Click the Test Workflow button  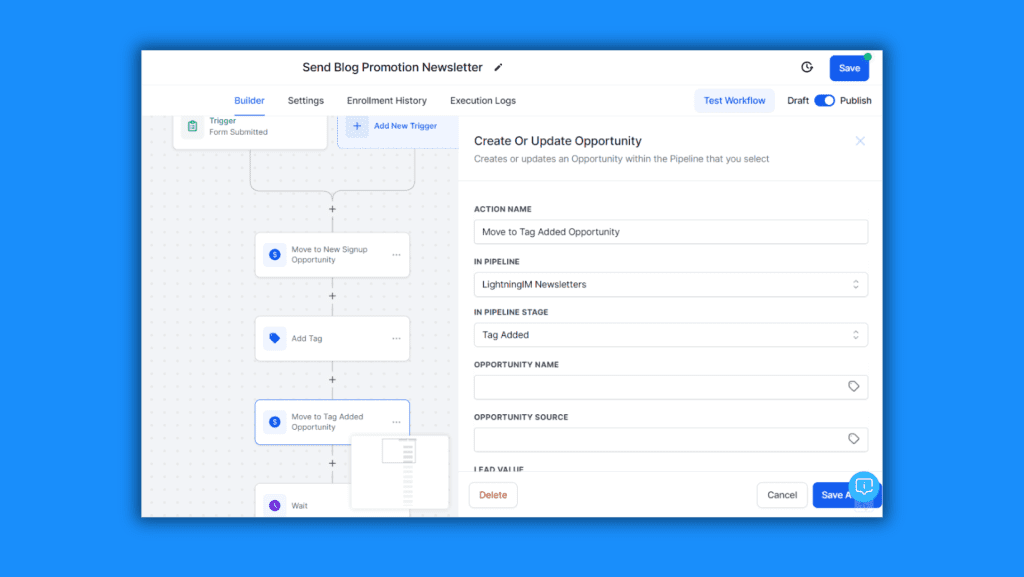pos(734,100)
